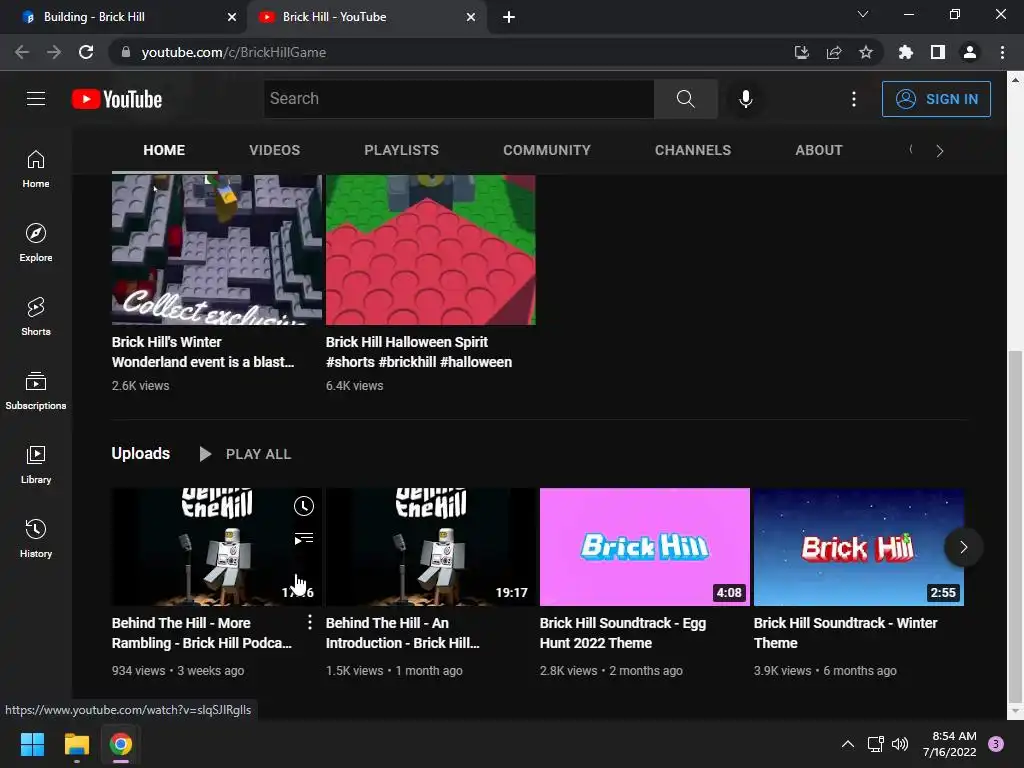This screenshot has height=768, width=1024.
Task: Switch to VIDEOS channel tab
Action: 274,150
